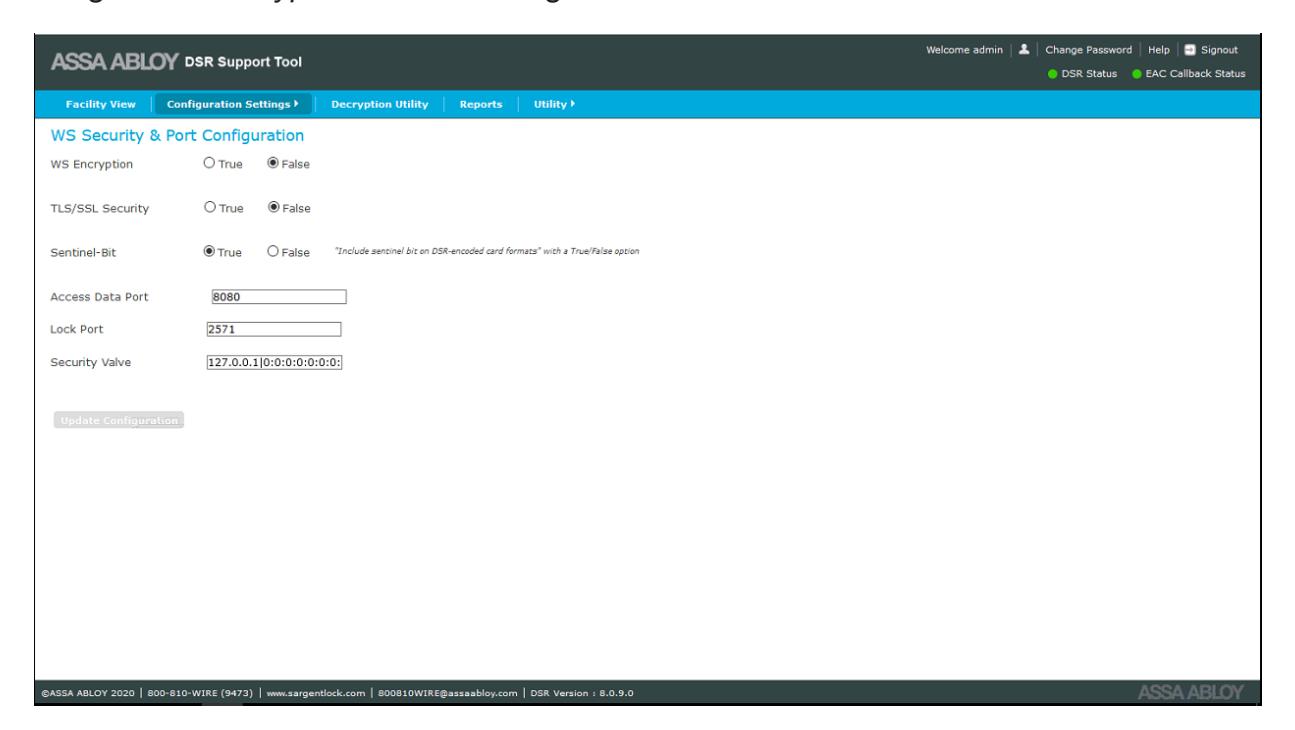Image resolution: width=1295 pixels, height=730 pixels.
Task: Click the 800-810-WIRE (9473) footer text
Action: pyautogui.click(x=202, y=693)
